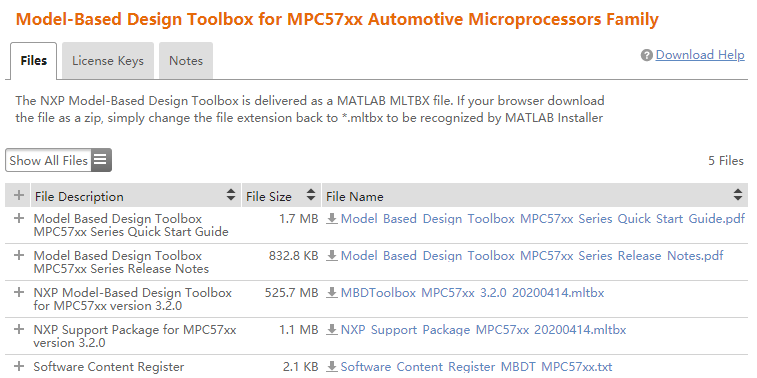Expand the Software Content Register row
This screenshot has height=378, width=757.
tap(19, 366)
